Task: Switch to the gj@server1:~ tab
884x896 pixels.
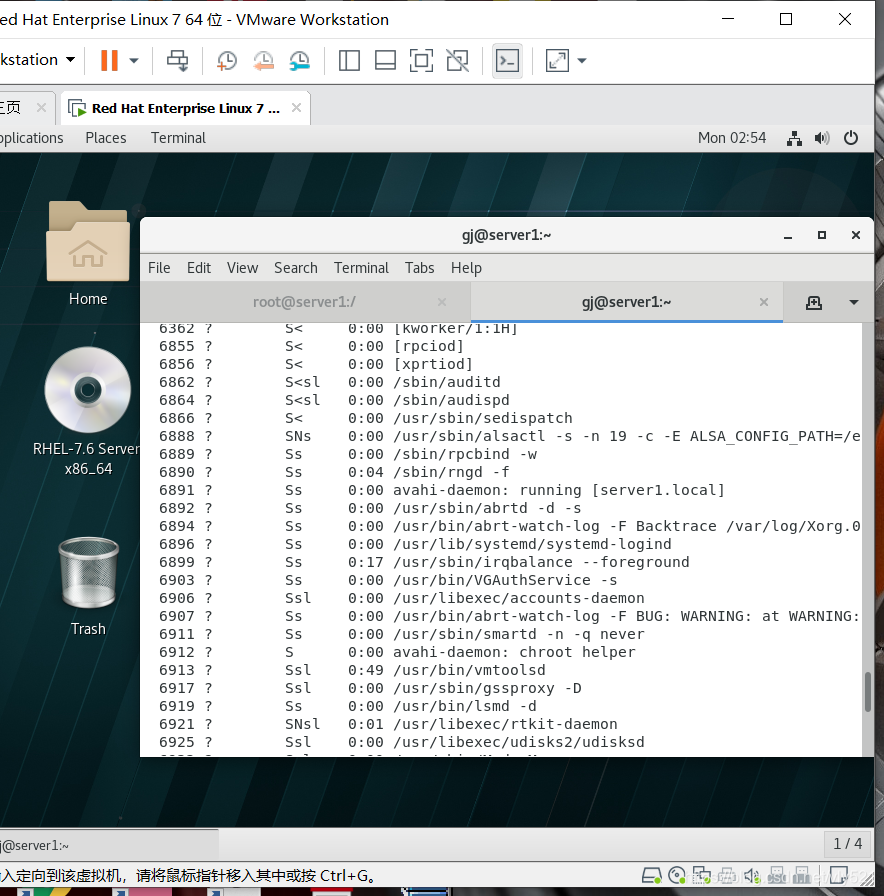Action: (626, 302)
